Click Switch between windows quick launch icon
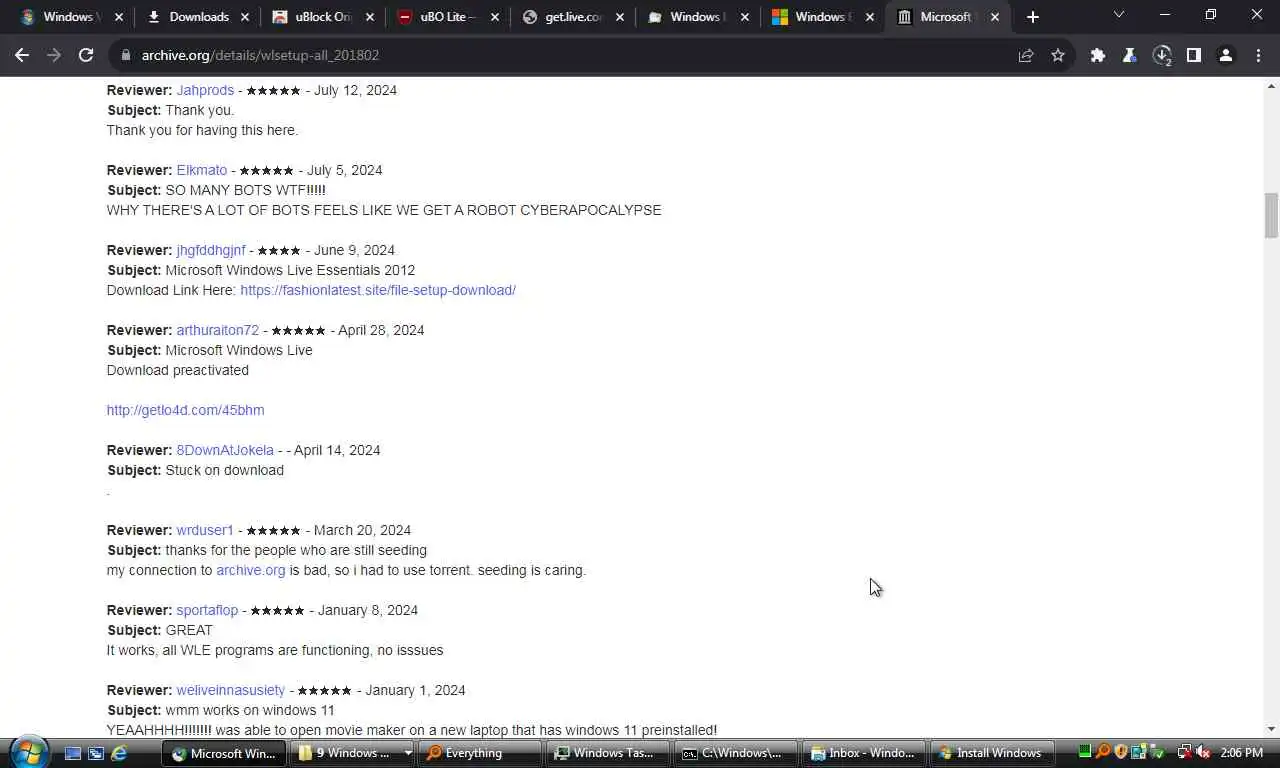This screenshot has height=768, width=1280. [96, 753]
